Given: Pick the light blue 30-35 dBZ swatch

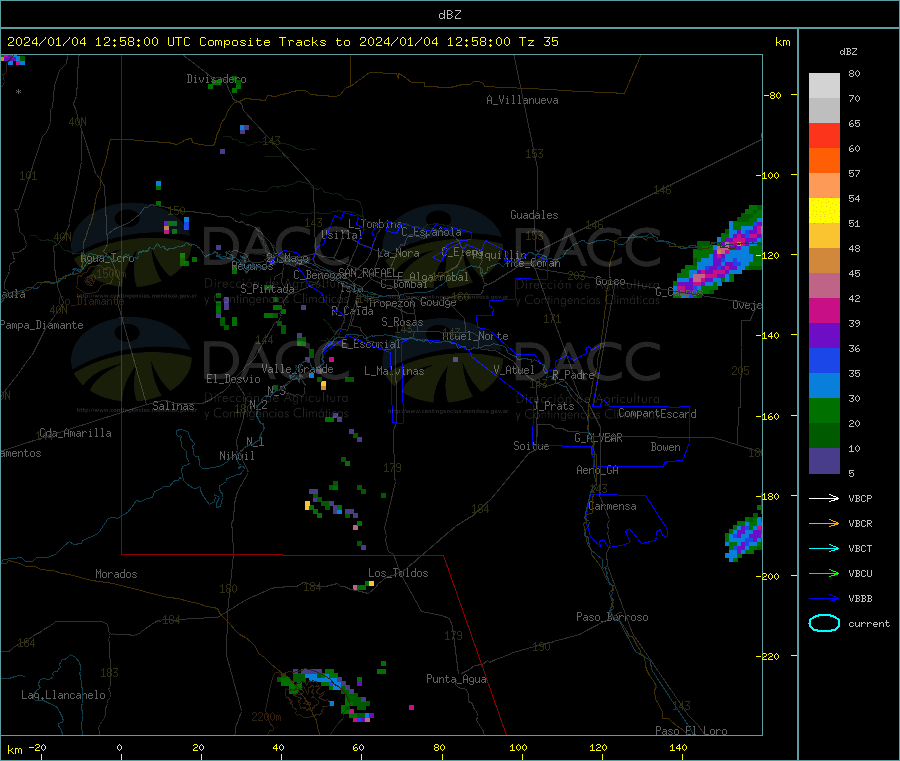Looking at the screenshot, I should [x=824, y=386].
